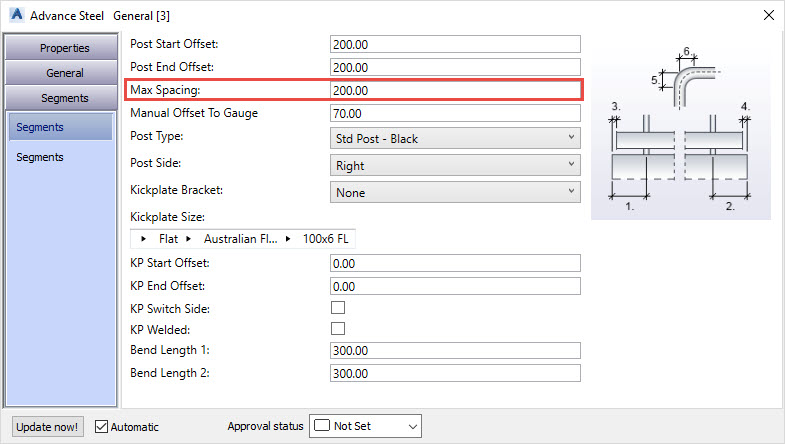Switch to the Properties tab
The height and width of the screenshot is (444, 785).
click(x=64, y=48)
